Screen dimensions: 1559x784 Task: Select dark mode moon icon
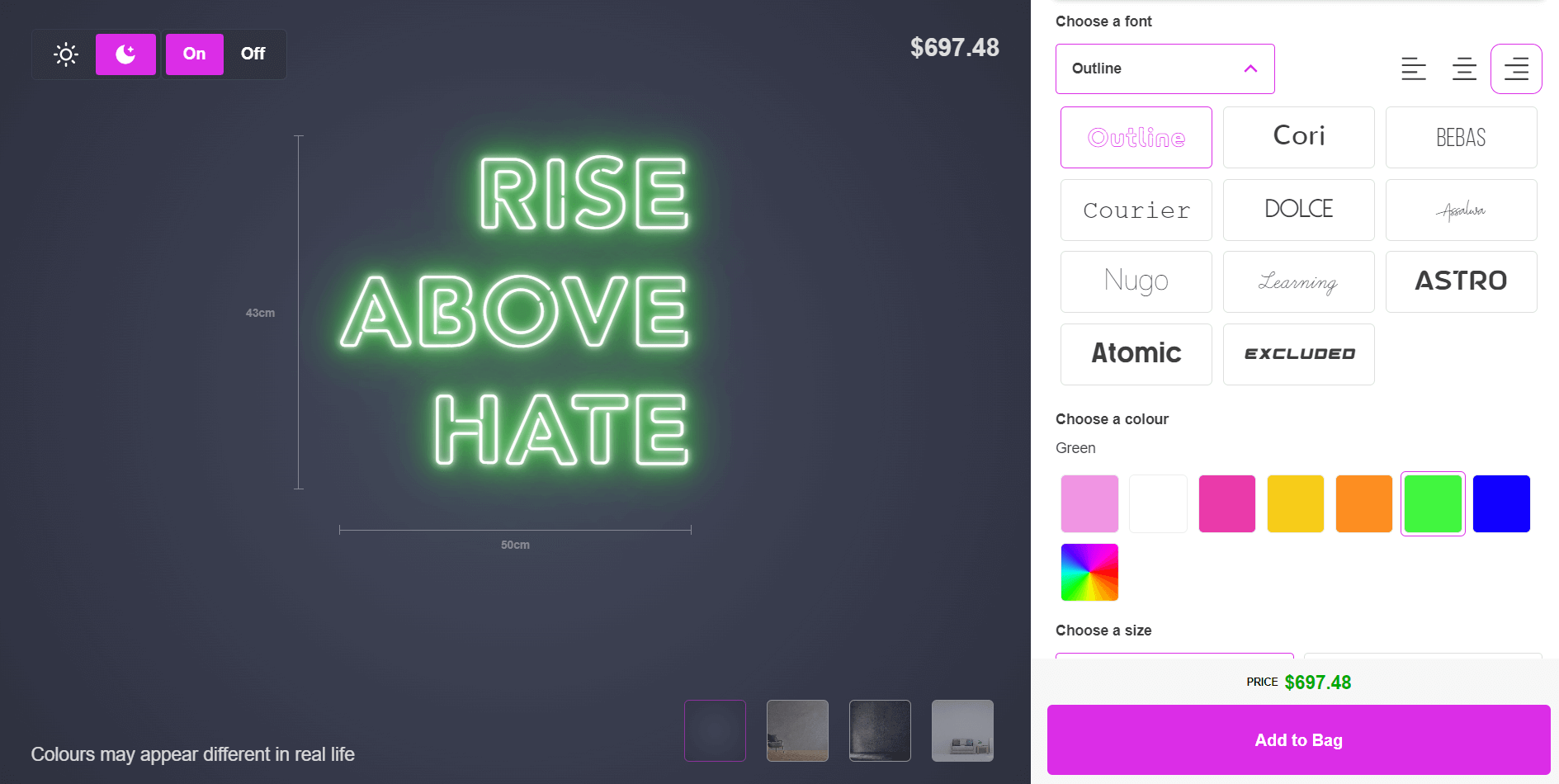(x=125, y=54)
